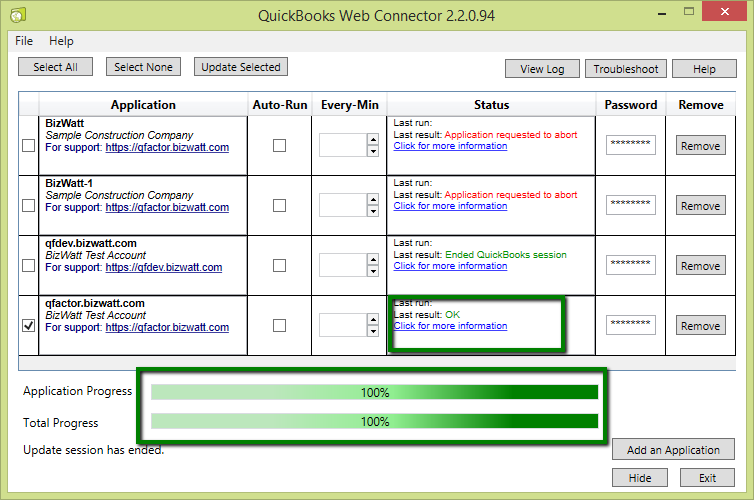The height and width of the screenshot is (500, 754).
Task: Click the Every-Min column header
Action: pos(350,105)
